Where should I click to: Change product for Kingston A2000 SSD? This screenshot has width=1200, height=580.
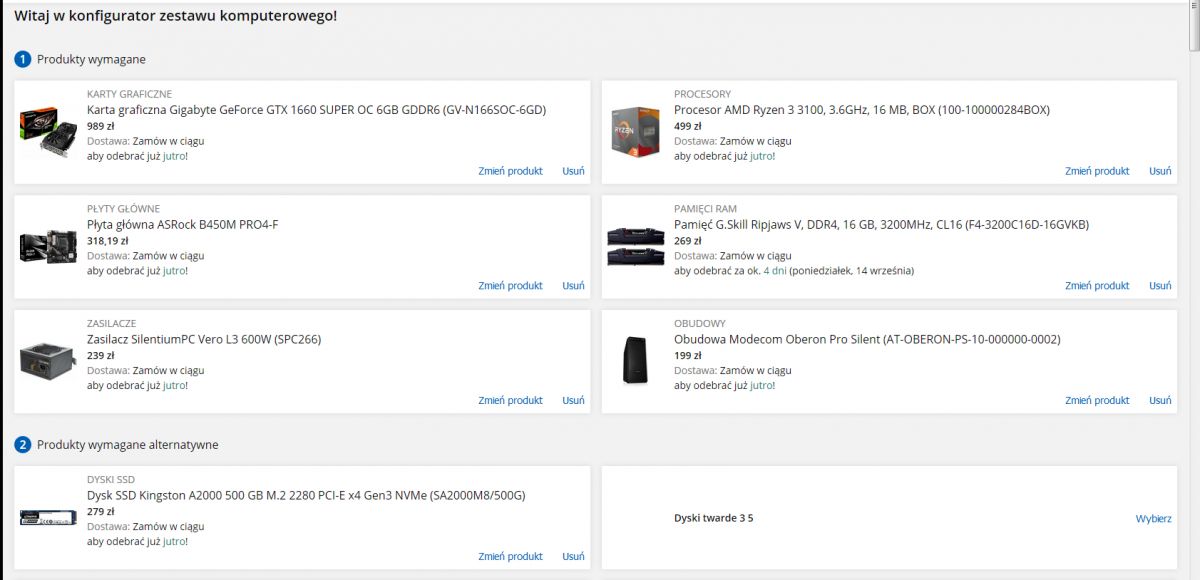[510, 557]
